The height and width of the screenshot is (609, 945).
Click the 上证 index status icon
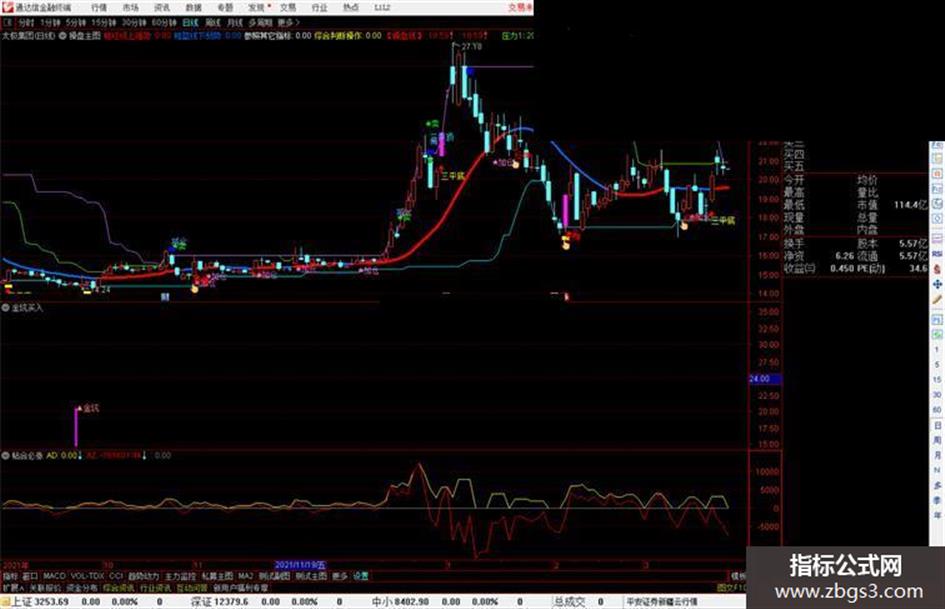coord(5,602)
